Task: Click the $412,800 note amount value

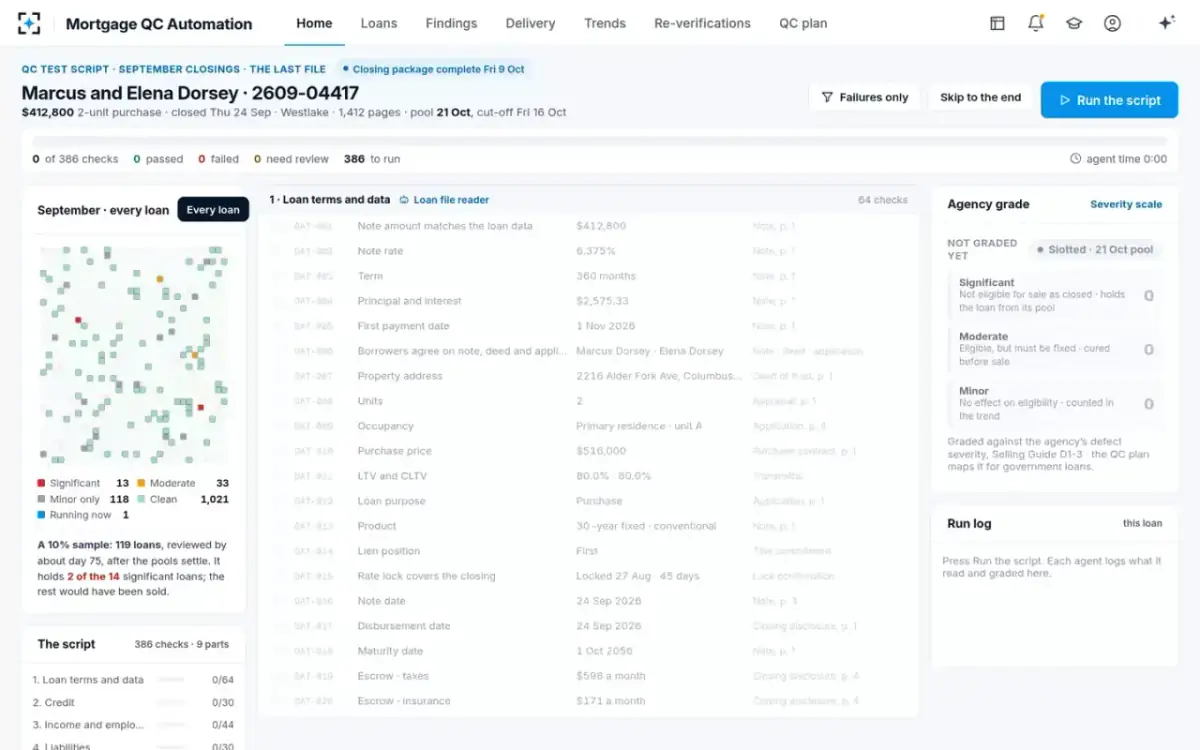Action: pos(601,226)
